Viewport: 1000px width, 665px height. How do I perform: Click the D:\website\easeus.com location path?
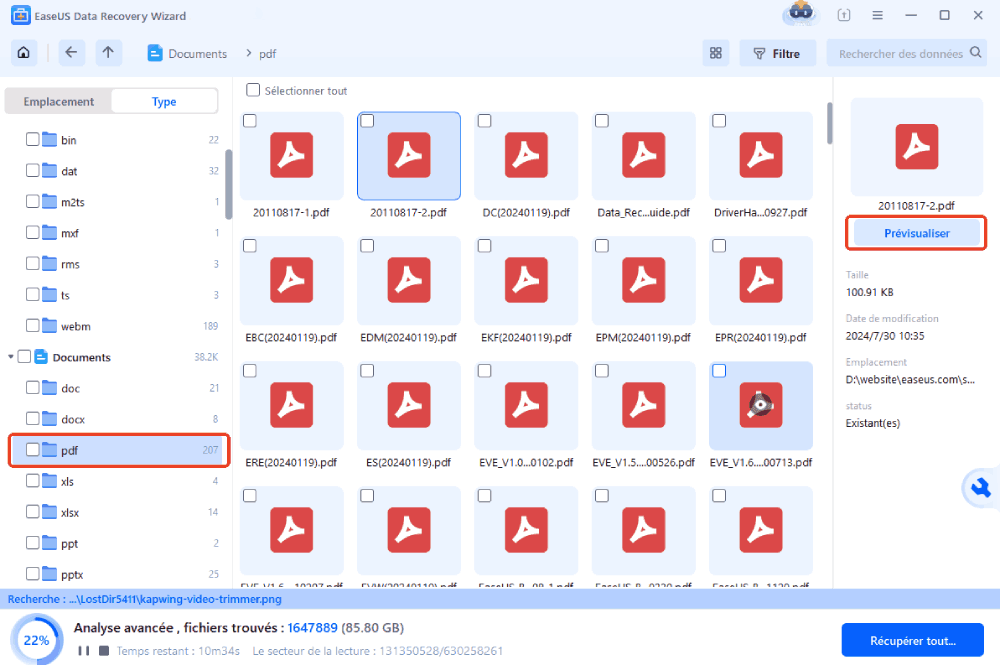point(909,379)
